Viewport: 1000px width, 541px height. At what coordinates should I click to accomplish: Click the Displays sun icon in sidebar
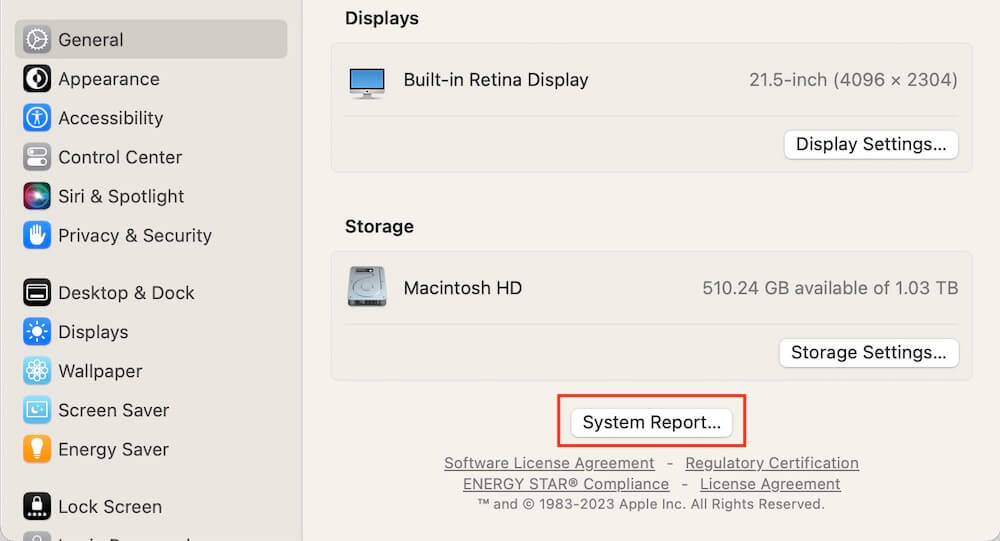tap(37, 332)
